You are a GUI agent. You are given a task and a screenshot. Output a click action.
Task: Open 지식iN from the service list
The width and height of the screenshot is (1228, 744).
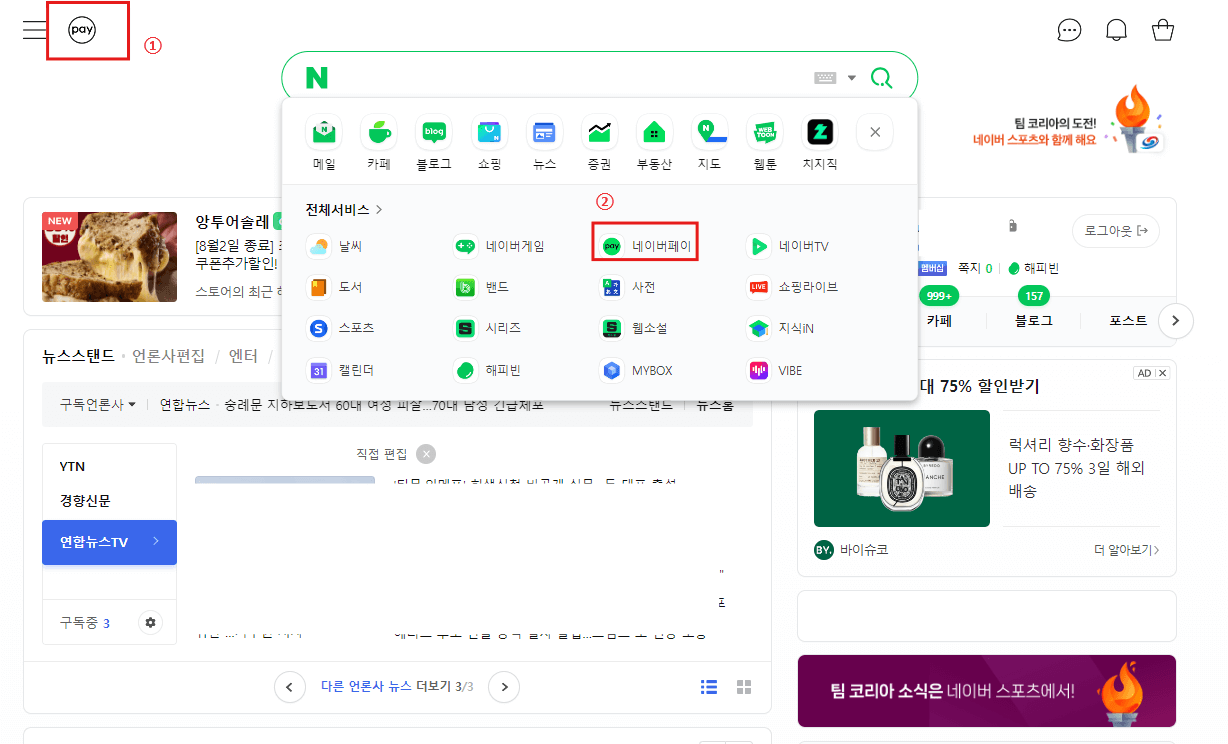(x=781, y=328)
